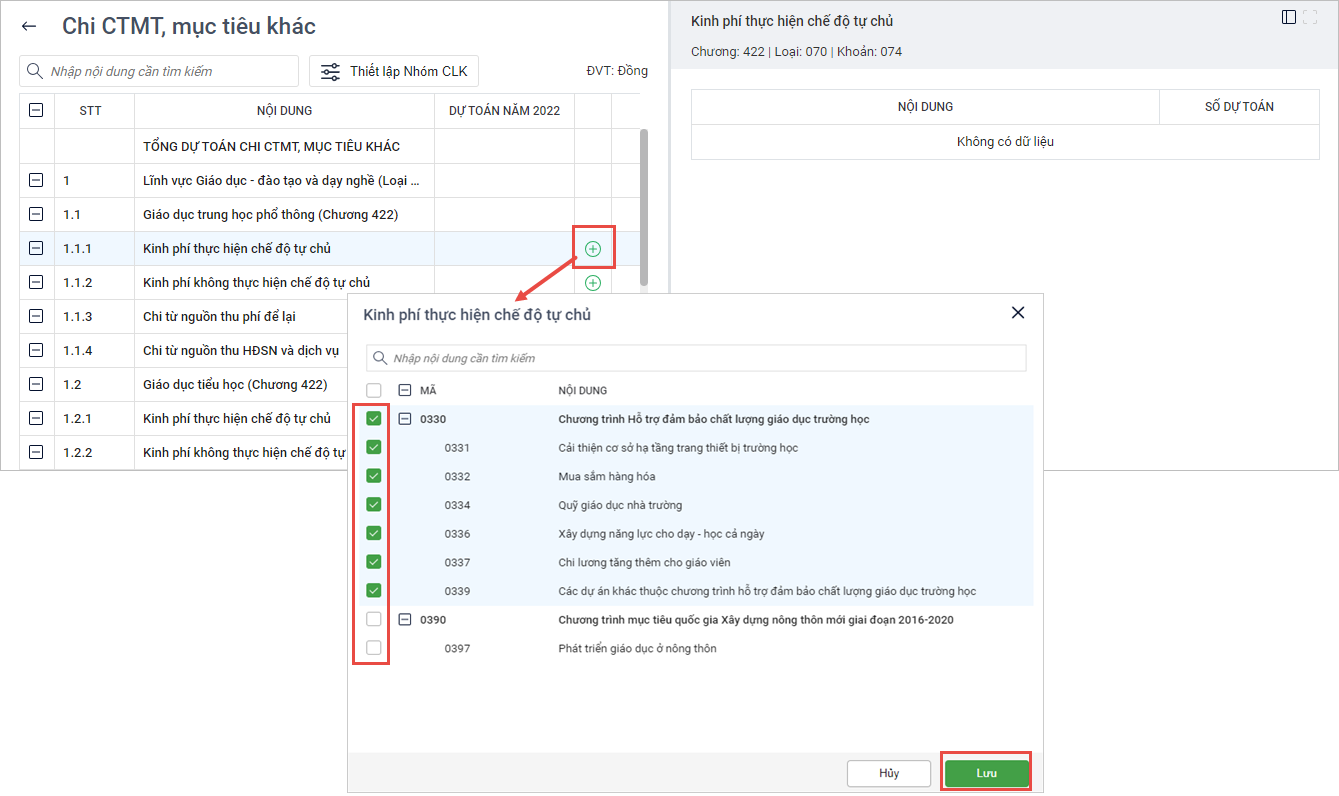Screen dimensions: 1339x796
Task: Click the green plus icon on row 1.1.2
Action: [x=593, y=283]
